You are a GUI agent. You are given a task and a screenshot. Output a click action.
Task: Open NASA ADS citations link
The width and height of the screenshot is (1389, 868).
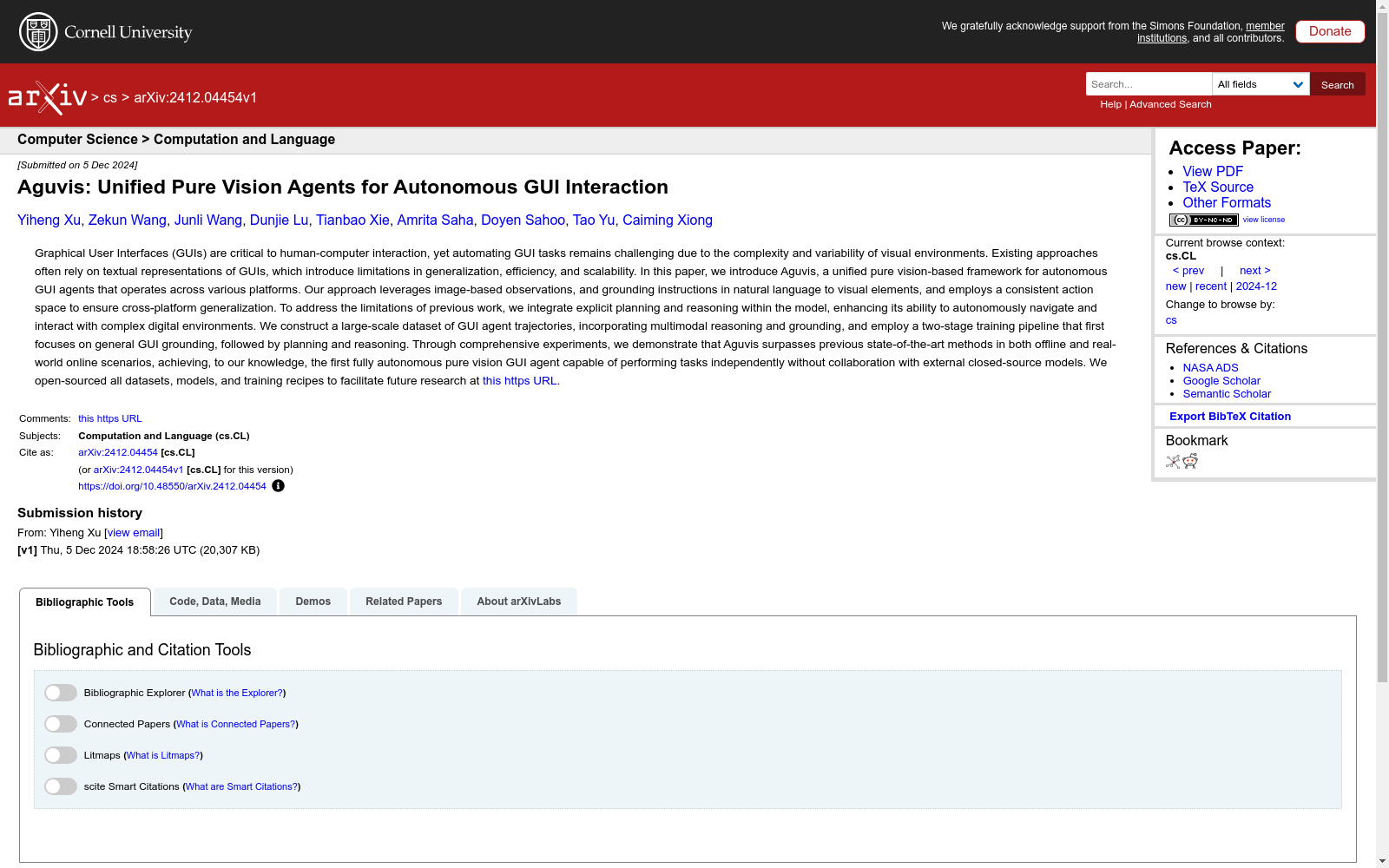click(1210, 368)
